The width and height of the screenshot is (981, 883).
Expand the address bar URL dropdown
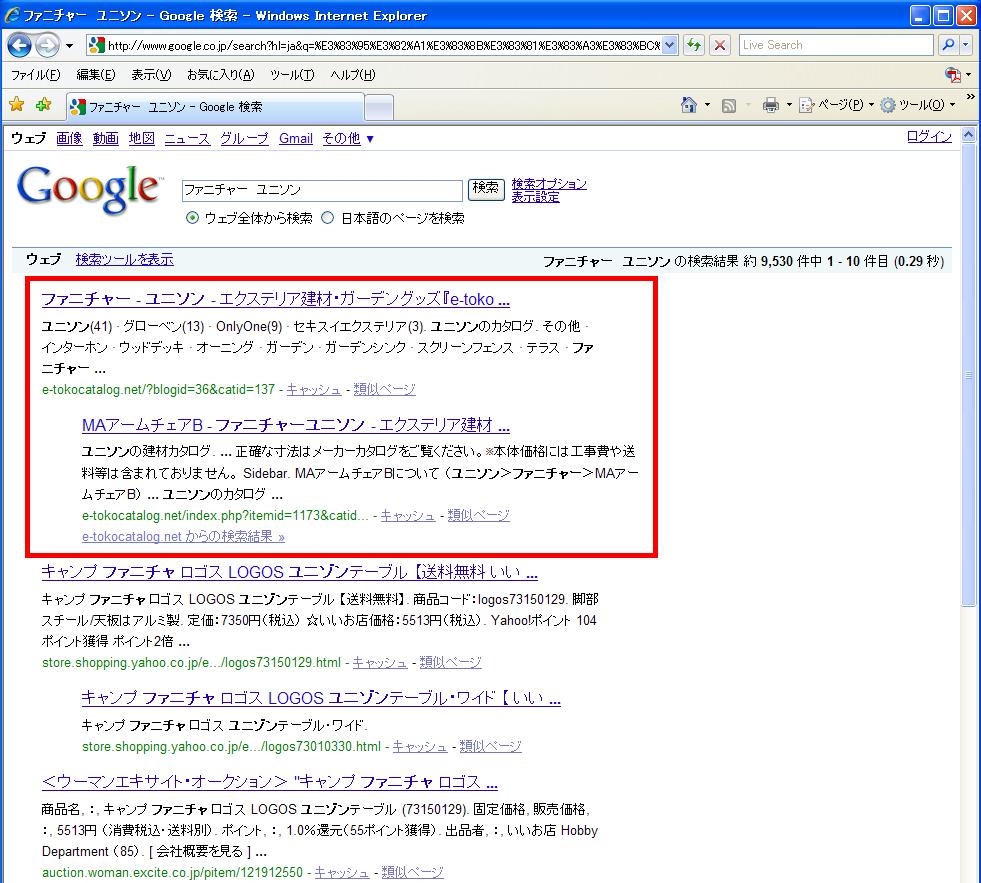pyautogui.click(x=669, y=45)
